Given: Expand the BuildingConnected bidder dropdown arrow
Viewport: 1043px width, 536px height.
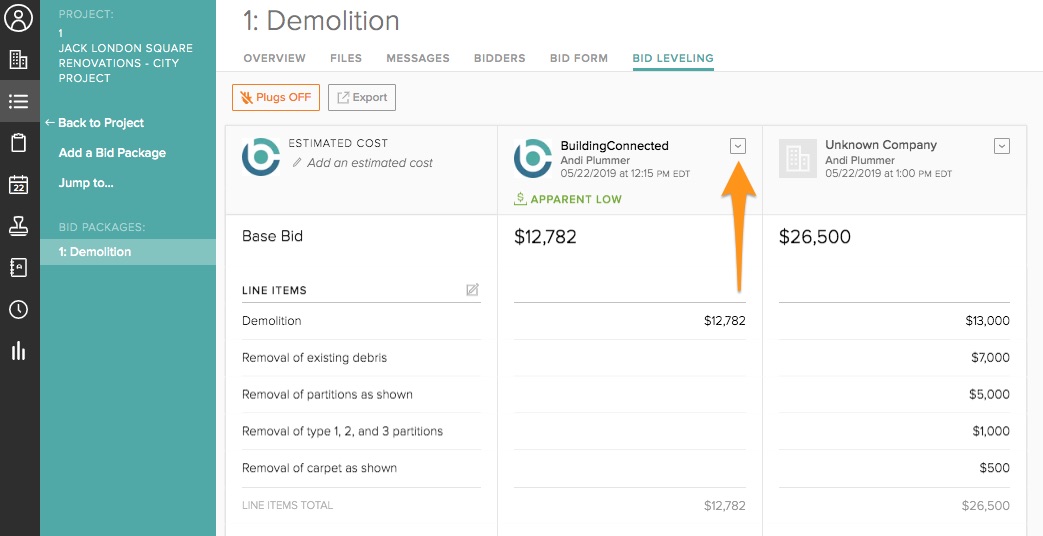Looking at the screenshot, I should [x=738, y=146].
